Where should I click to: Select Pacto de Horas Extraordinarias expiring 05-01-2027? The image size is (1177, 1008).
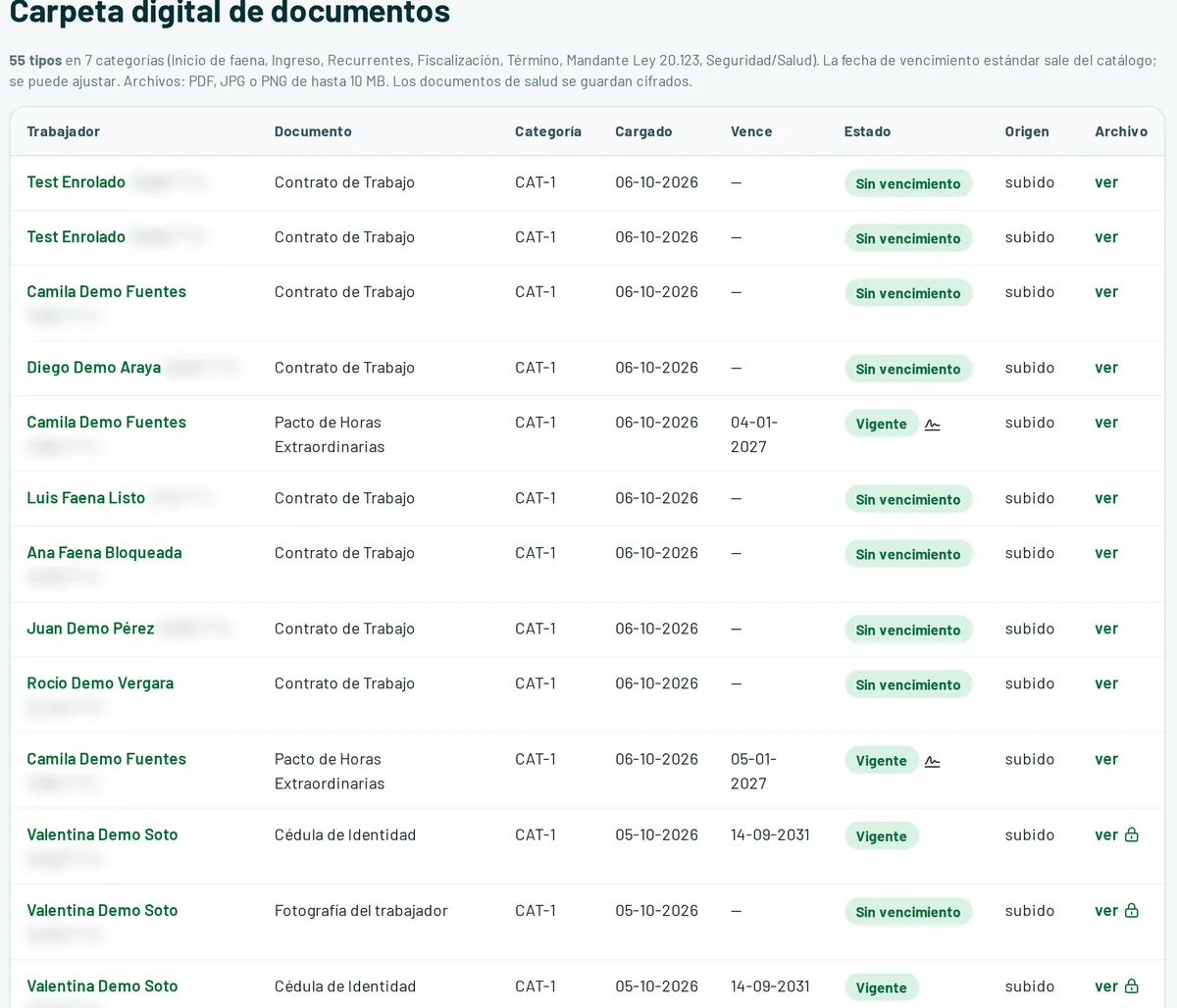click(330, 771)
